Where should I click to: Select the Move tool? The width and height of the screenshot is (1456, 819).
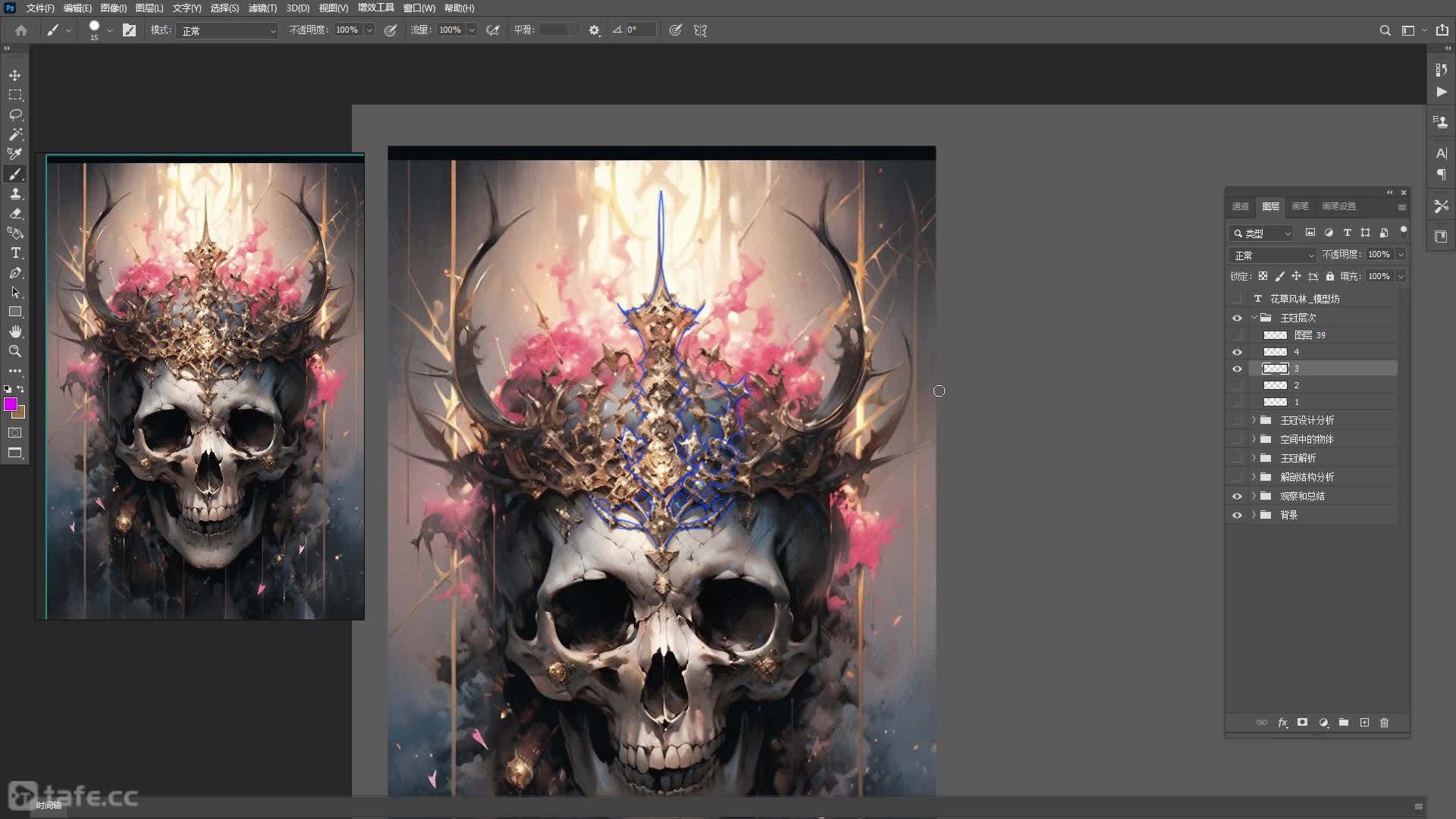(15, 76)
